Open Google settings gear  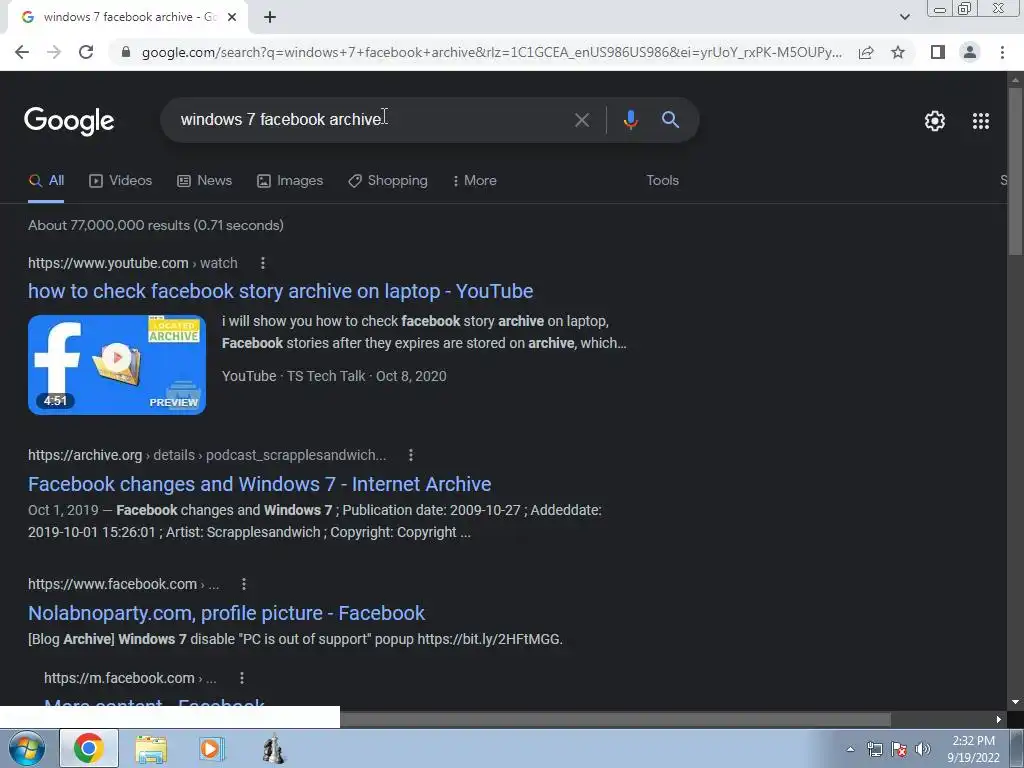935,121
